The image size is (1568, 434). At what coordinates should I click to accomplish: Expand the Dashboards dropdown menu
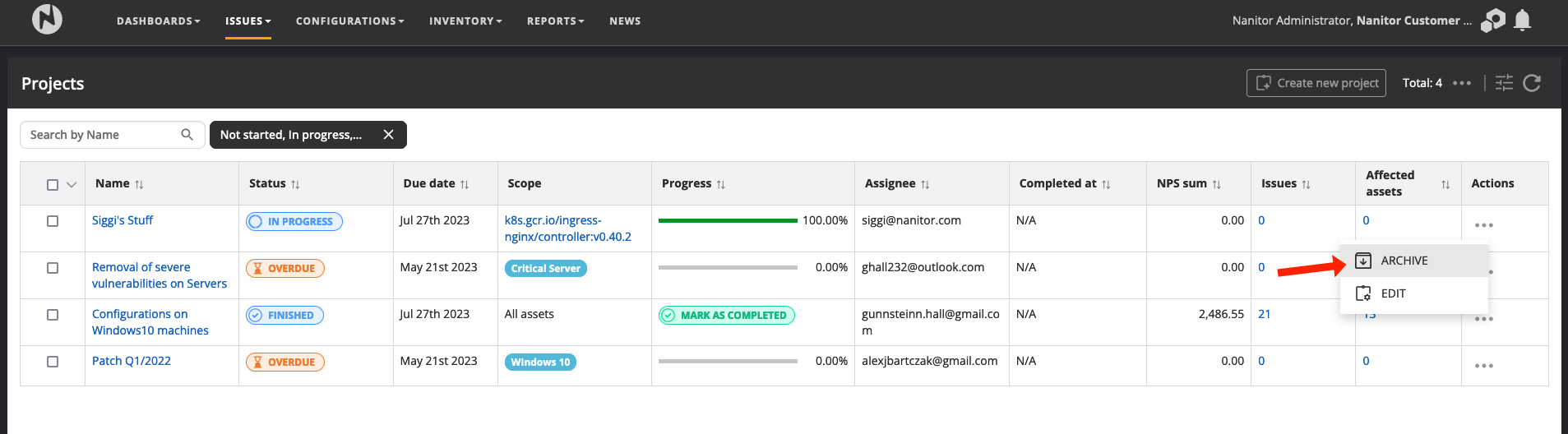point(158,21)
